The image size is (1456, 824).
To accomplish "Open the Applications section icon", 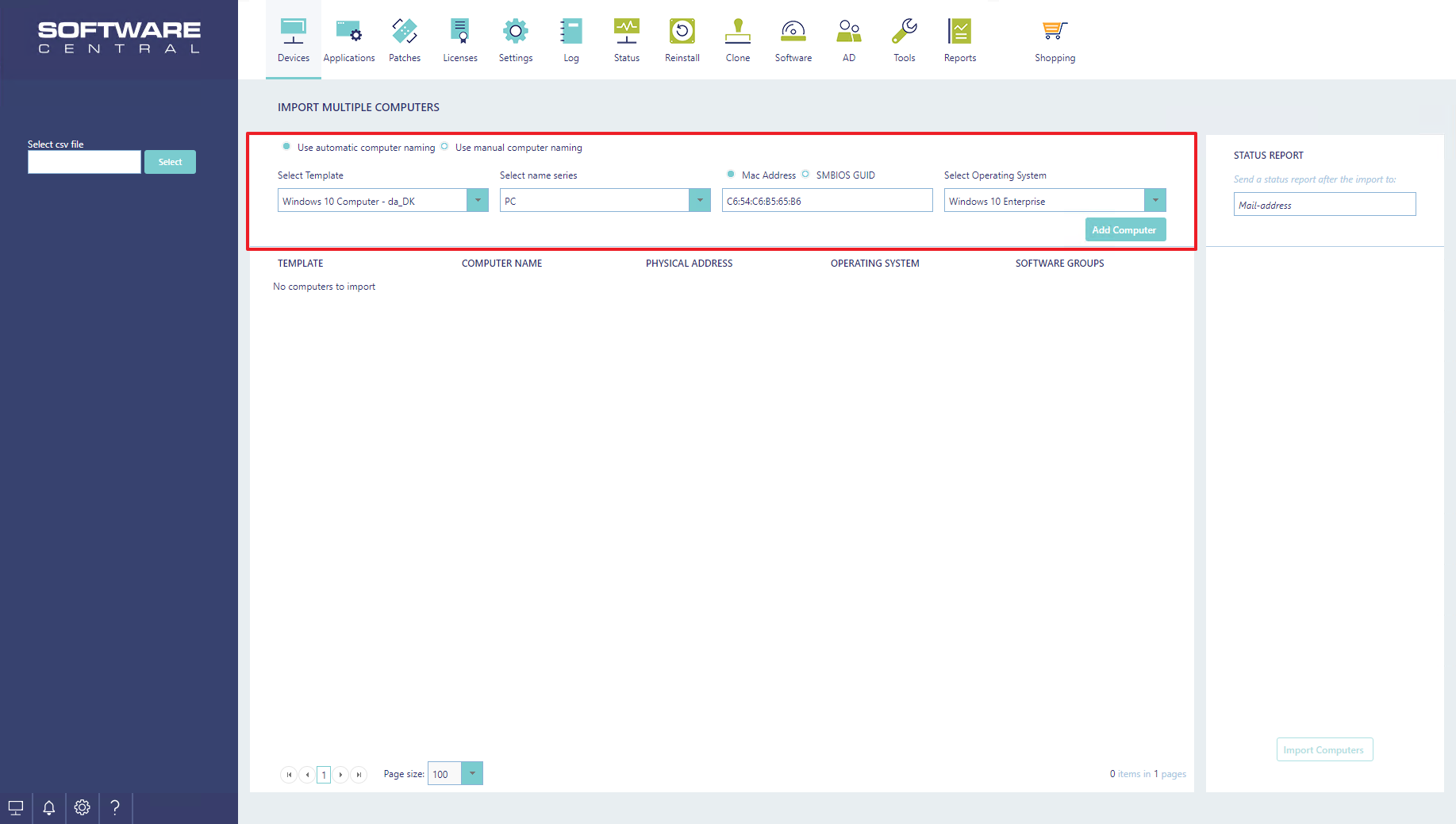I will tap(348, 32).
